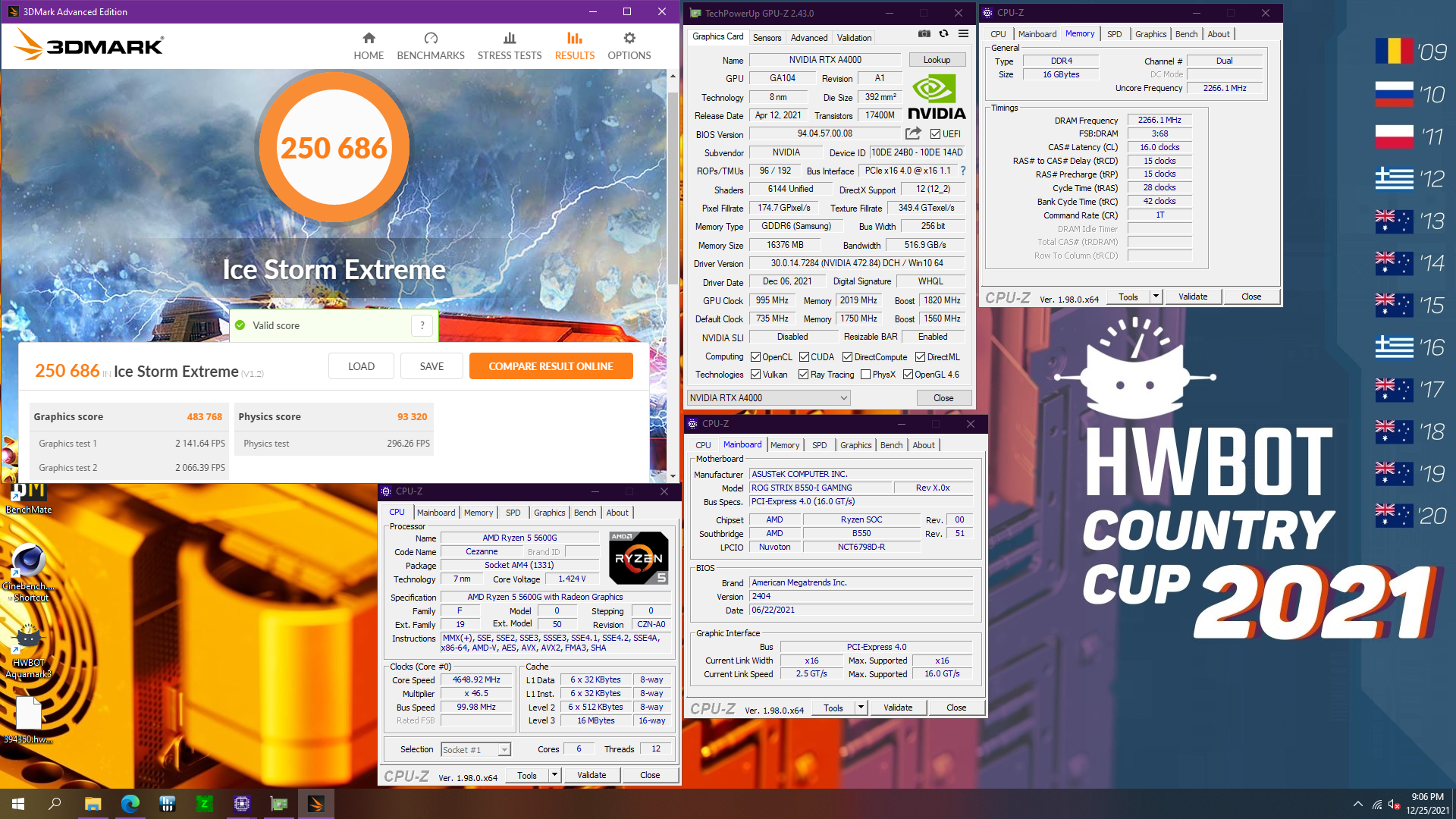
Task: Open Advanced tab in GPU-Z
Action: 809,38
